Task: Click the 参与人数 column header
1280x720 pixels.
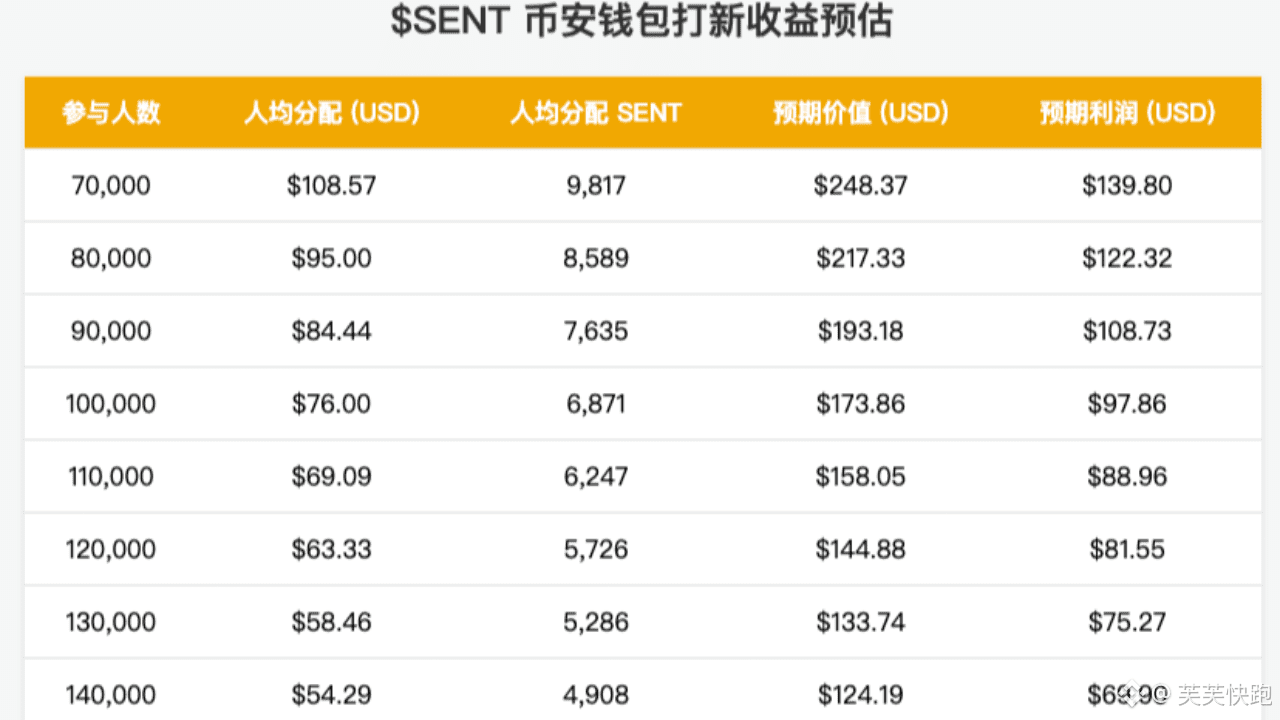Action: click(111, 113)
